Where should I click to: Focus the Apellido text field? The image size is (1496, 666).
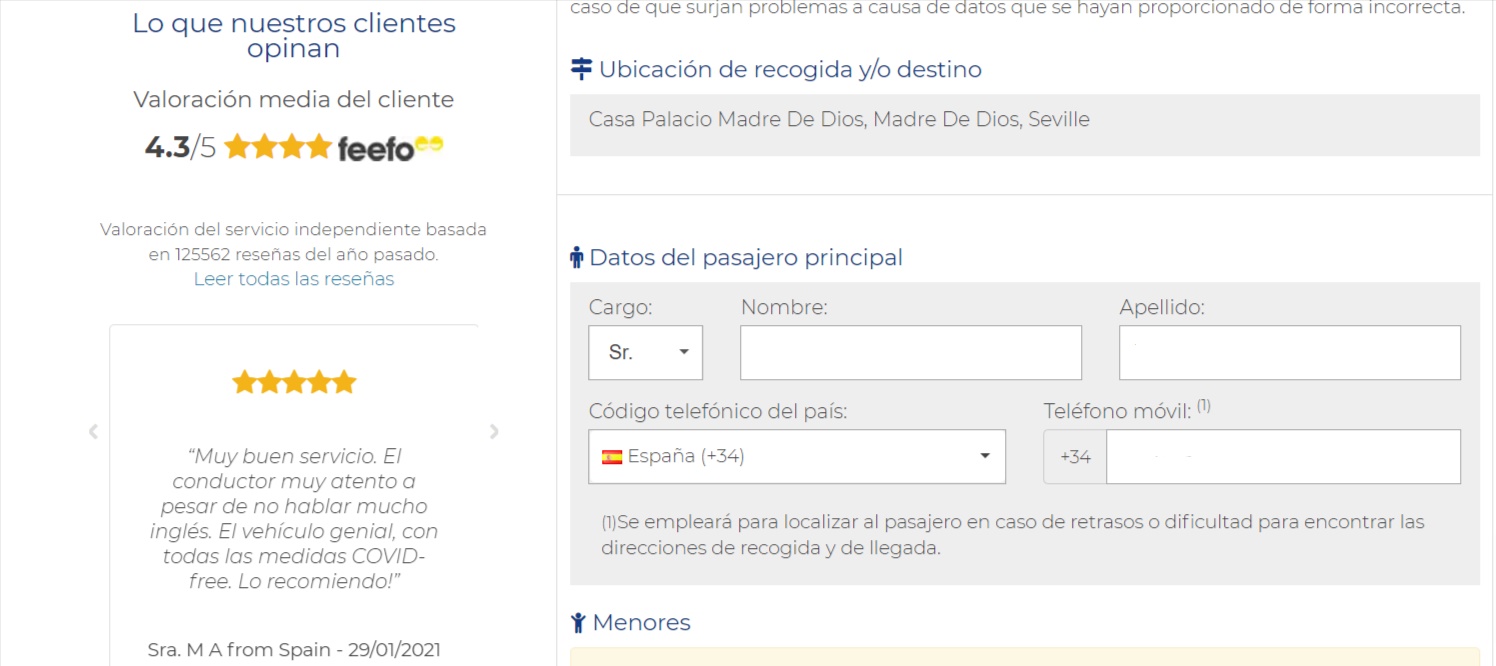(1290, 353)
